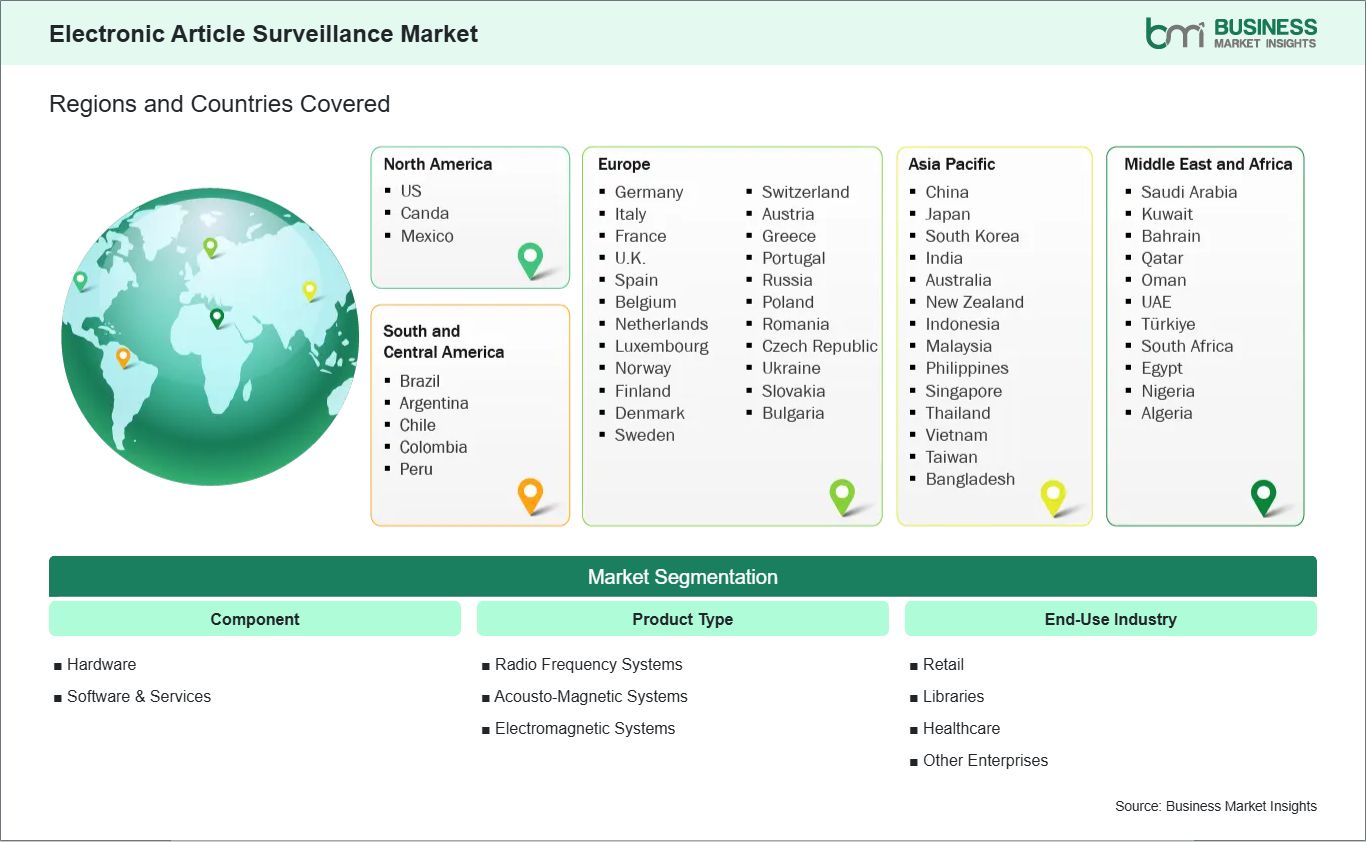Select the dark green pin in Middle East and Africa
The height and width of the screenshot is (842, 1366).
tap(1263, 495)
